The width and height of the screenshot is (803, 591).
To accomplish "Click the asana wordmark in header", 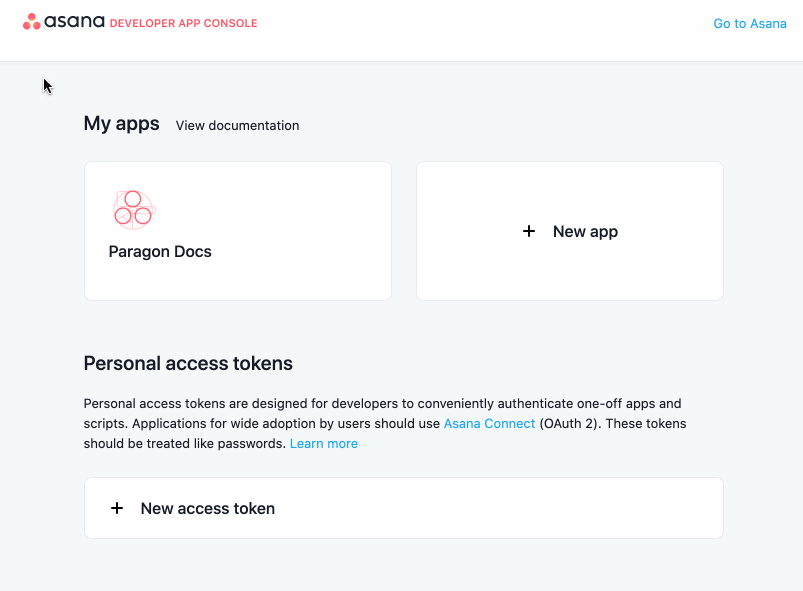I will click(x=74, y=22).
